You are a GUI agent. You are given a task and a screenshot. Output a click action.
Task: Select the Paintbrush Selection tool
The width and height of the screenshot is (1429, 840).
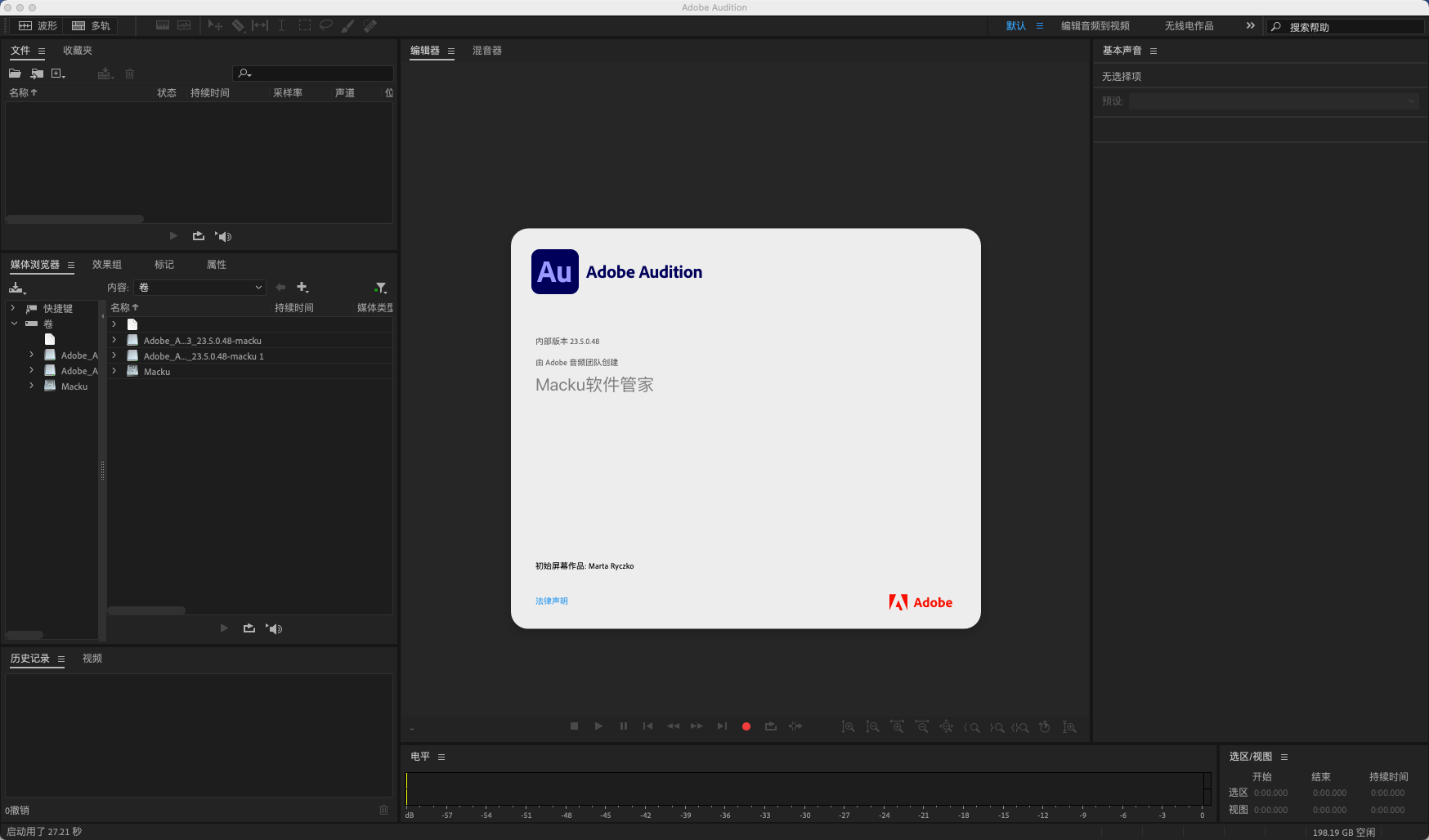click(347, 25)
